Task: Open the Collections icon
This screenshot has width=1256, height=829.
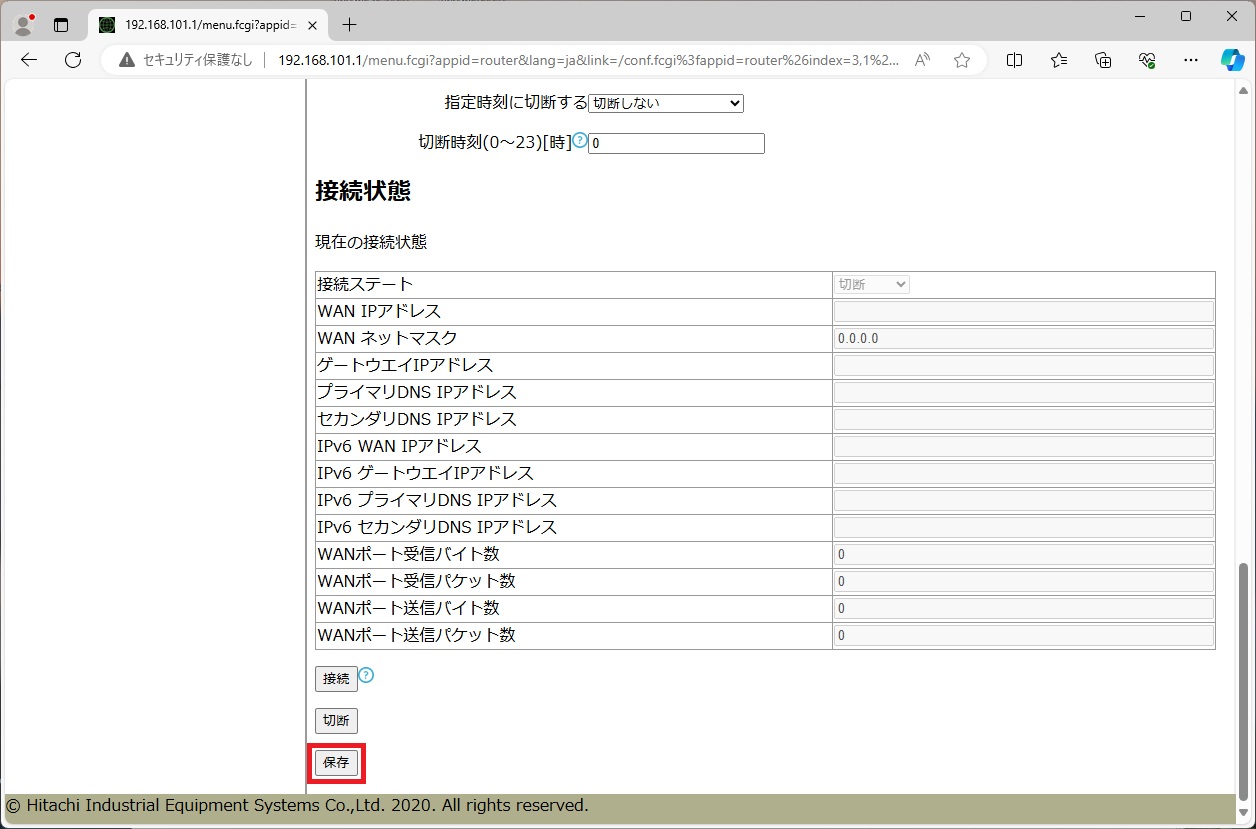Action: click(x=1103, y=60)
